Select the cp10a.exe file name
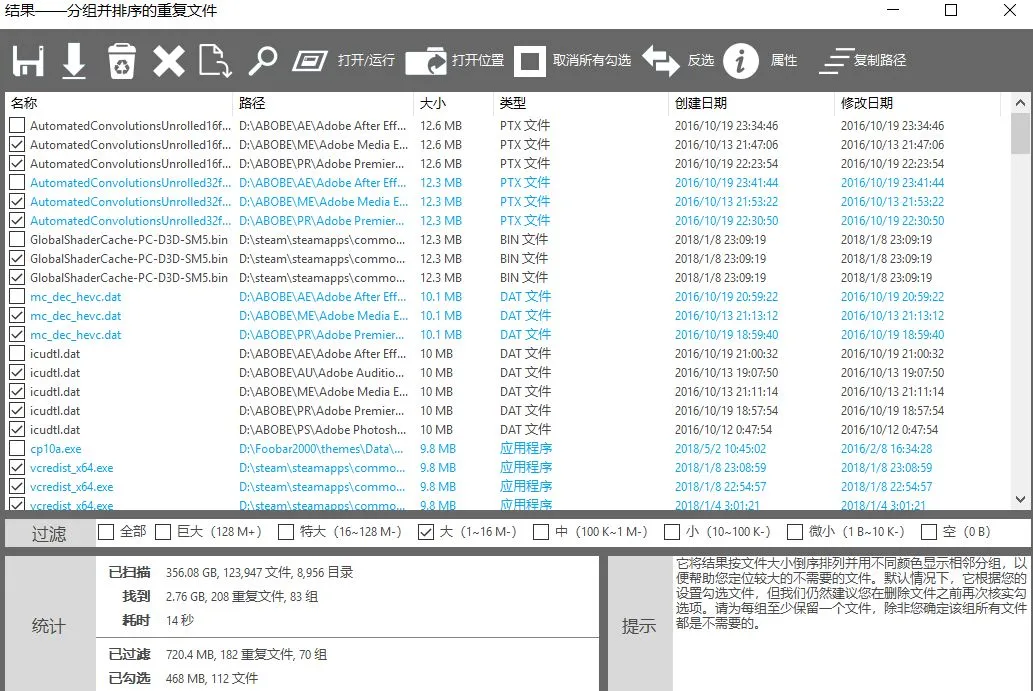This screenshot has width=1033, height=691. [55, 449]
